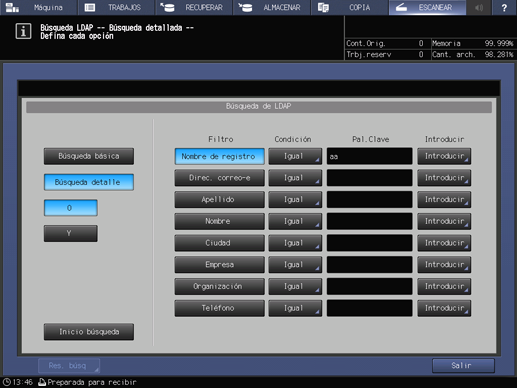This screenshot has width=517, height=388.
Task: Click the receive status icon before Preparada
Action: (x=42, y=382)
